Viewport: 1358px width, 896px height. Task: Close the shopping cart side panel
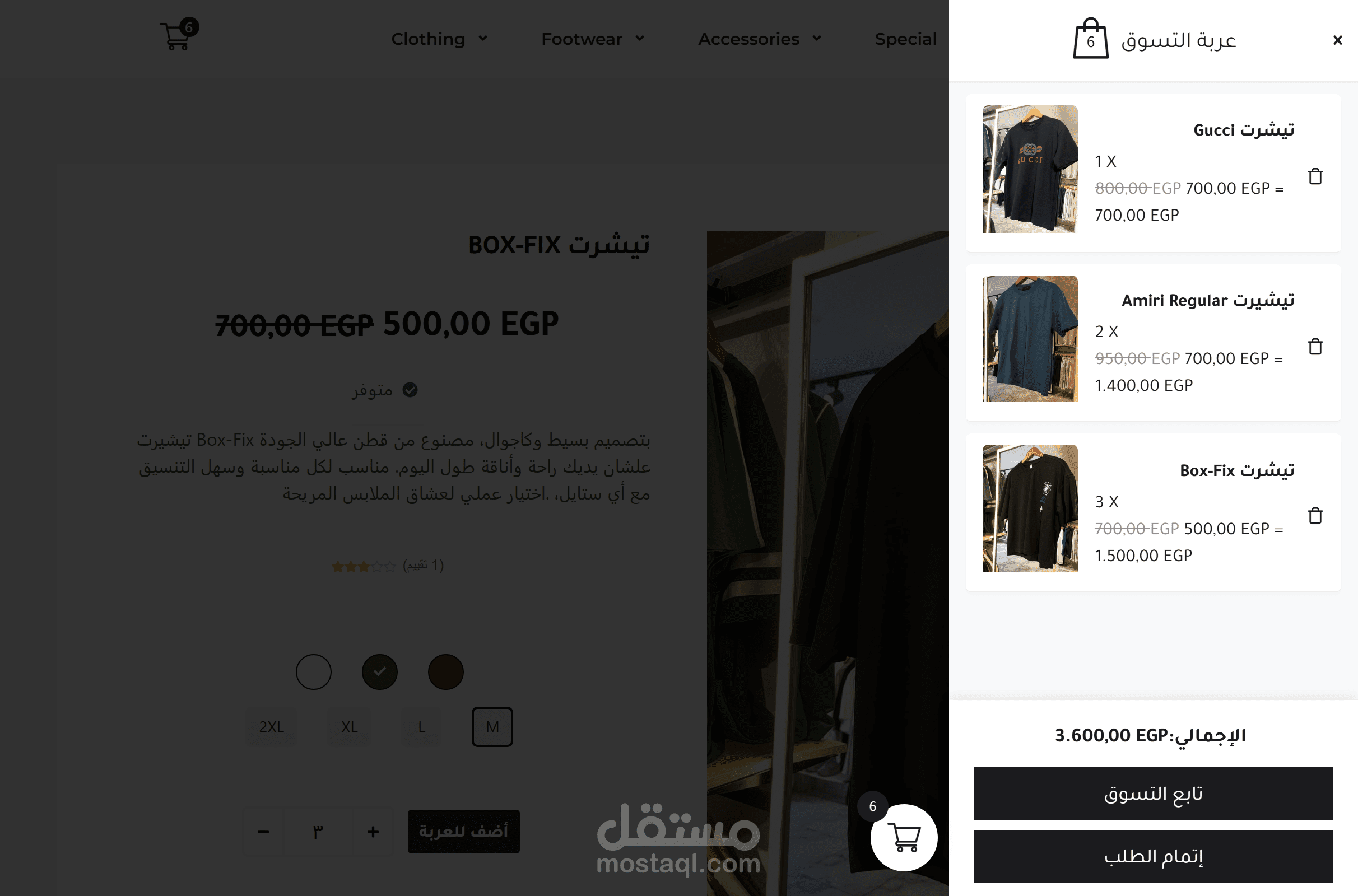click(x=1337, y=40)
